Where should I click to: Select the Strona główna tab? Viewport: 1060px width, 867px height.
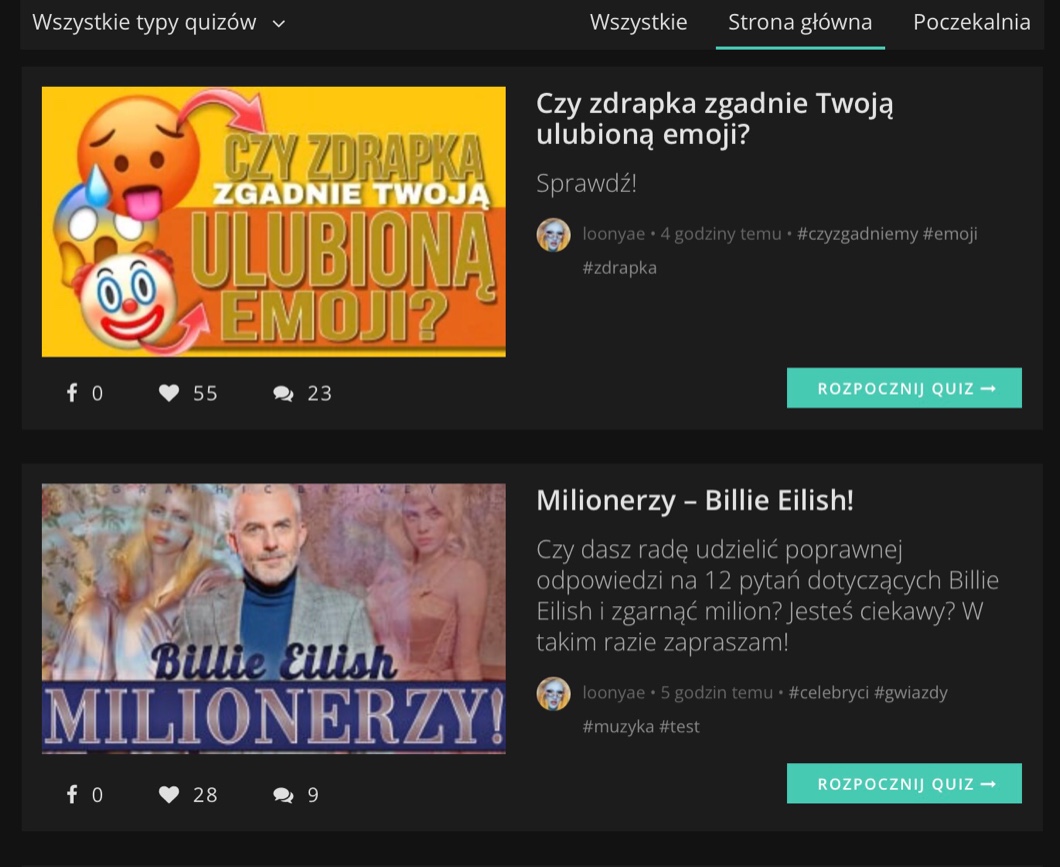pos(800,24)
